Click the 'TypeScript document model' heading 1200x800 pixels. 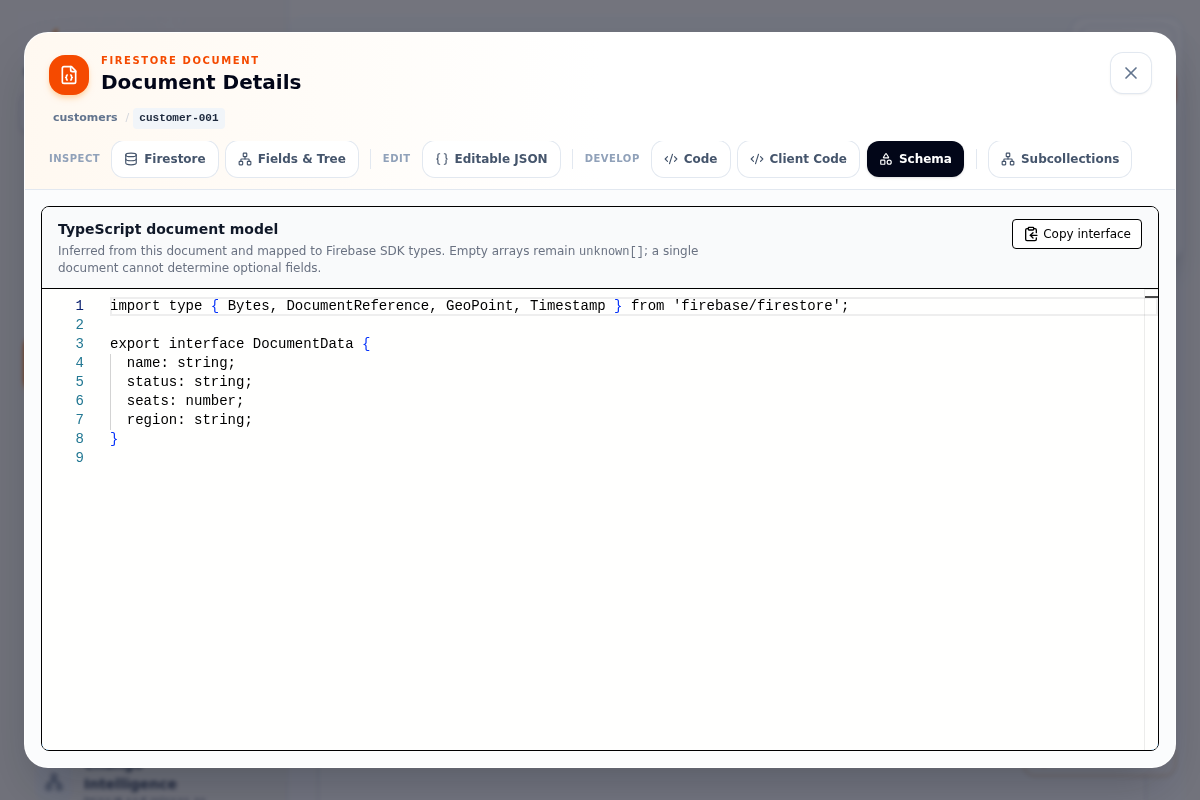tap(168, 229)
